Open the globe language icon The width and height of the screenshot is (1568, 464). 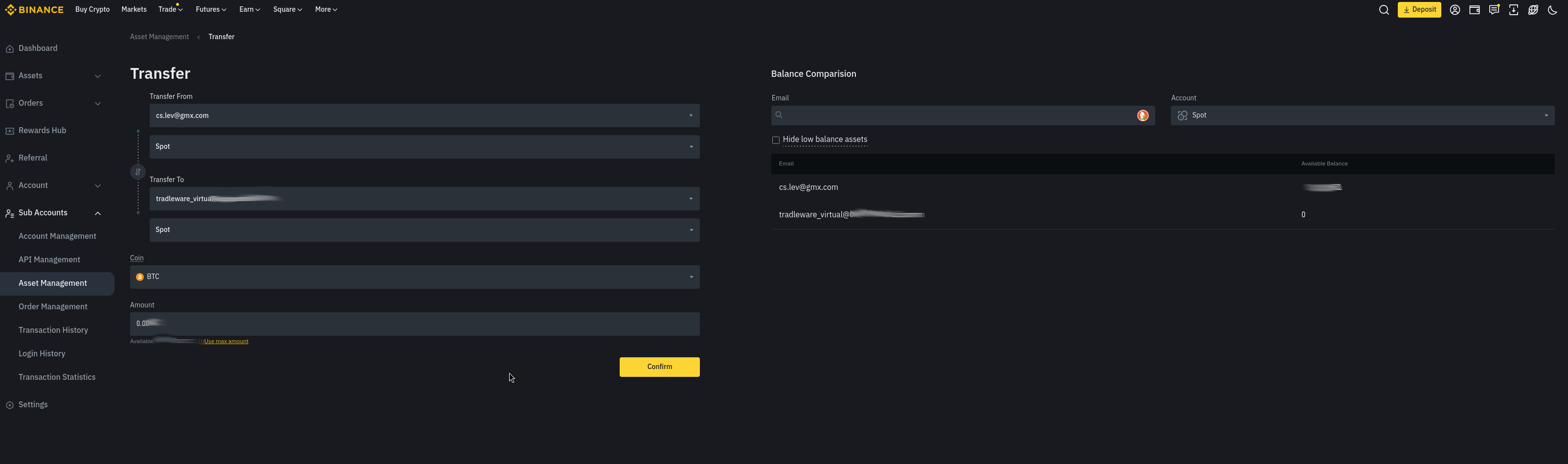[1533, 10]
